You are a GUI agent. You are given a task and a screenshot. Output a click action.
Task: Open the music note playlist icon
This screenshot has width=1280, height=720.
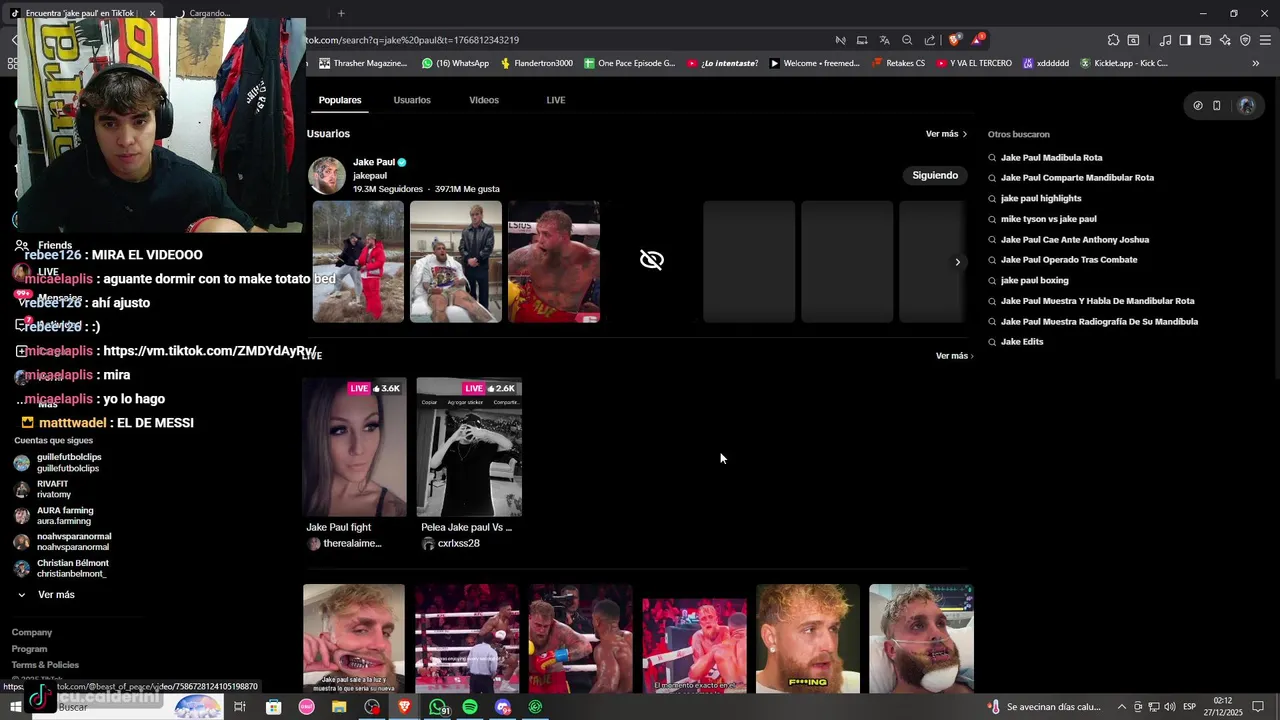[1165, 40]
